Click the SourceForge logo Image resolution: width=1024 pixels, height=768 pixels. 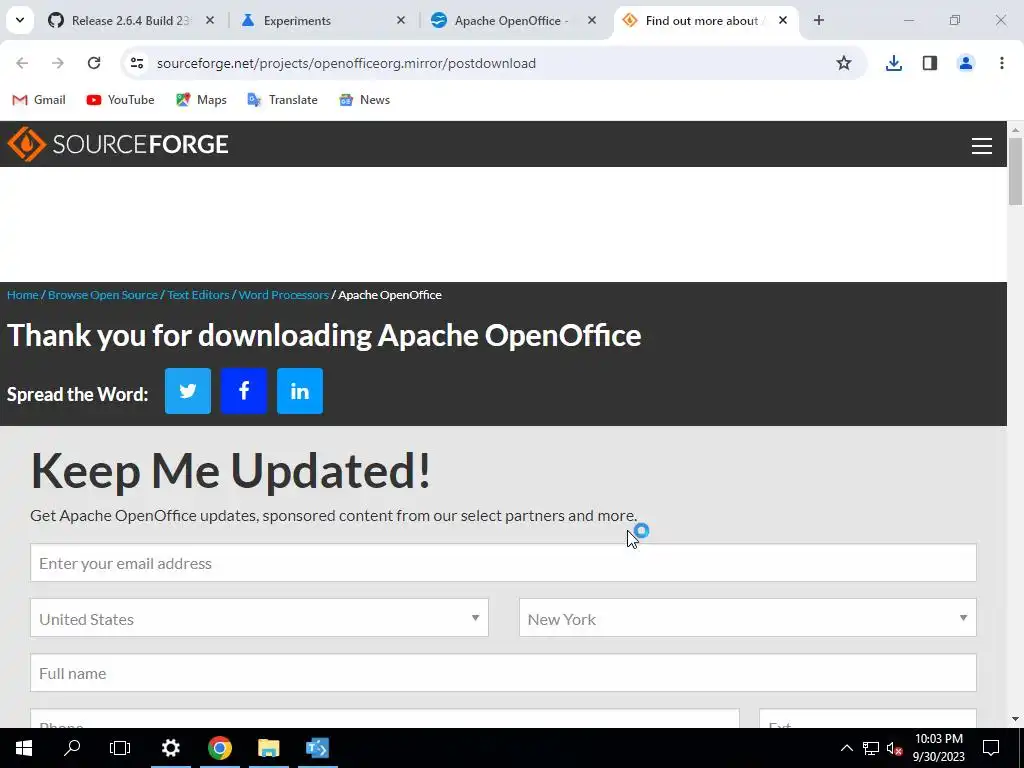118,144
